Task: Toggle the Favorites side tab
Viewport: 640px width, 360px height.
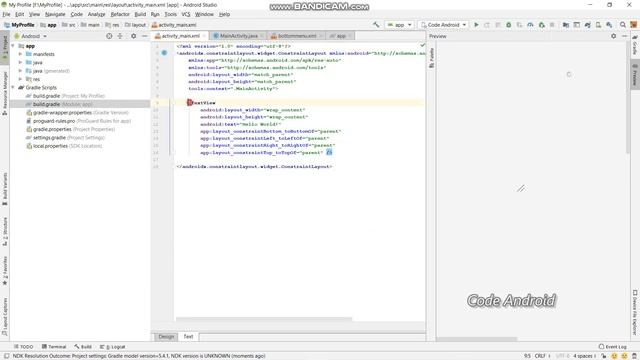Action: pos(5,271)
